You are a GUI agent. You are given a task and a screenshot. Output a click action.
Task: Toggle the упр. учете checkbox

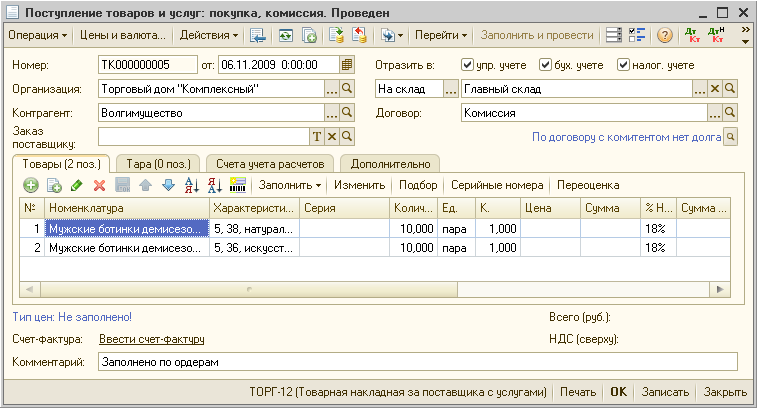467,65
